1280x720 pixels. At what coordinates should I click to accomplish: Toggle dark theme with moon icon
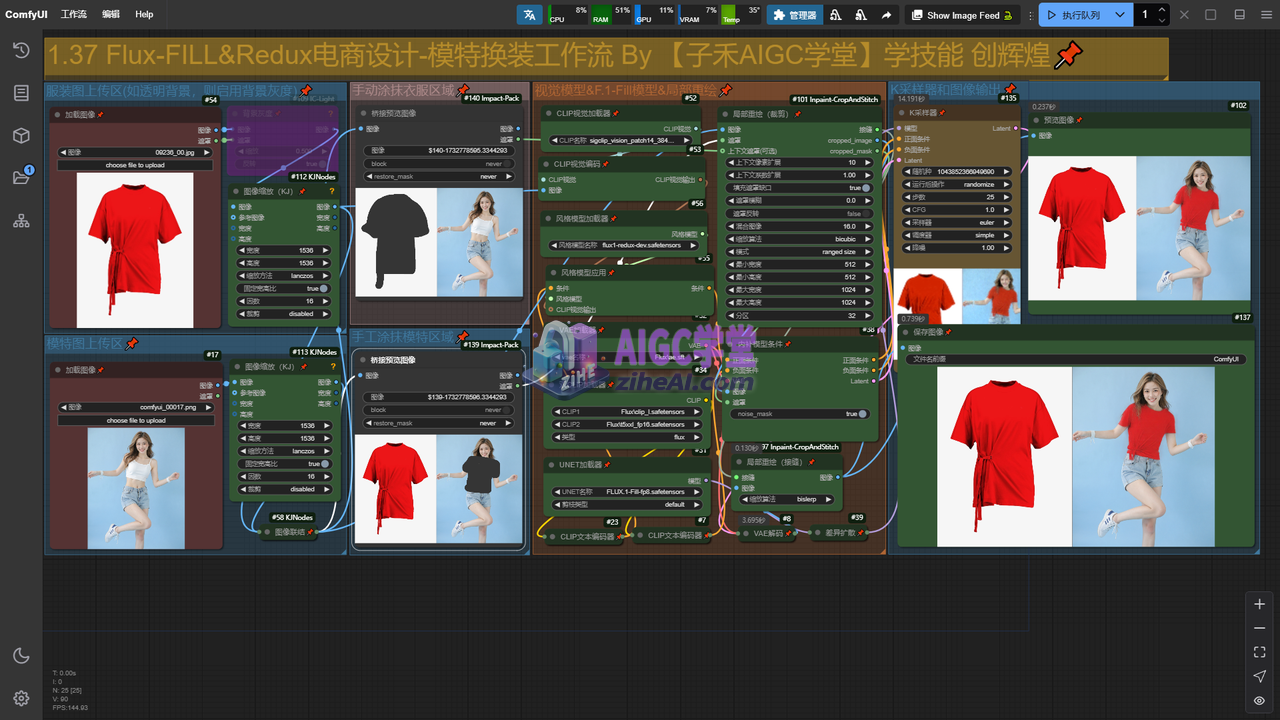point(21,656)
